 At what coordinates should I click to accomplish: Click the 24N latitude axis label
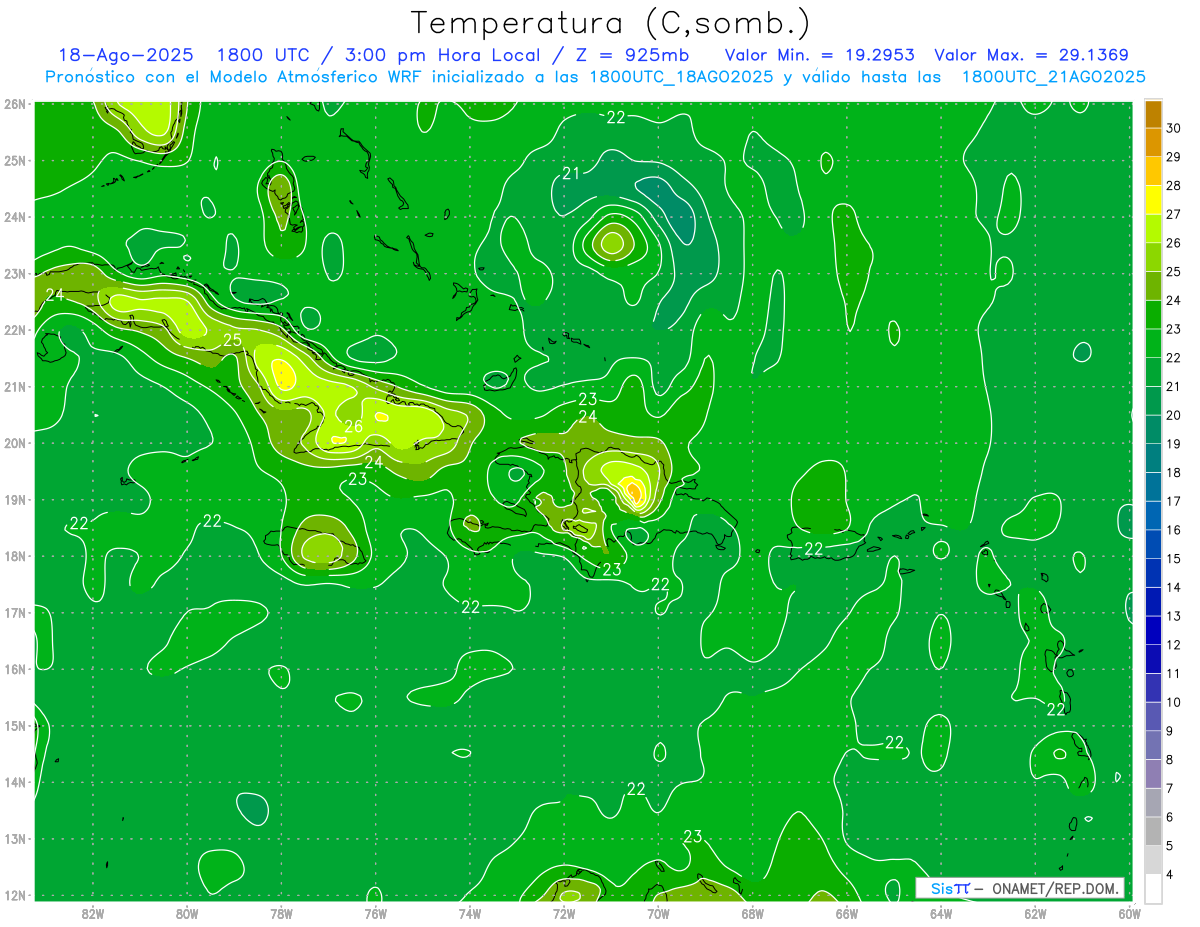coord(15,217)
